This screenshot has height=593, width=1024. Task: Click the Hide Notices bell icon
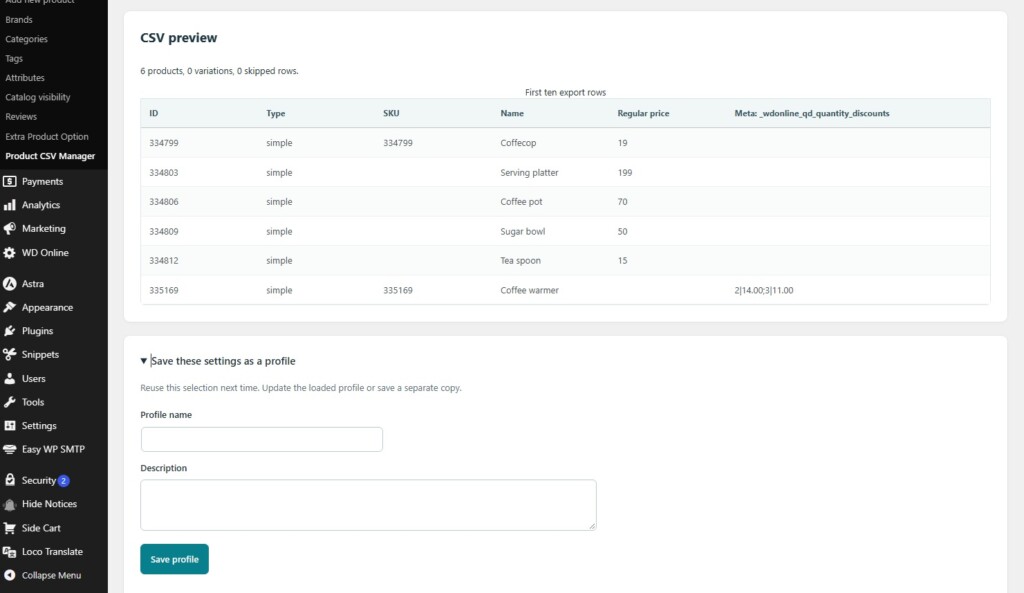9,504
